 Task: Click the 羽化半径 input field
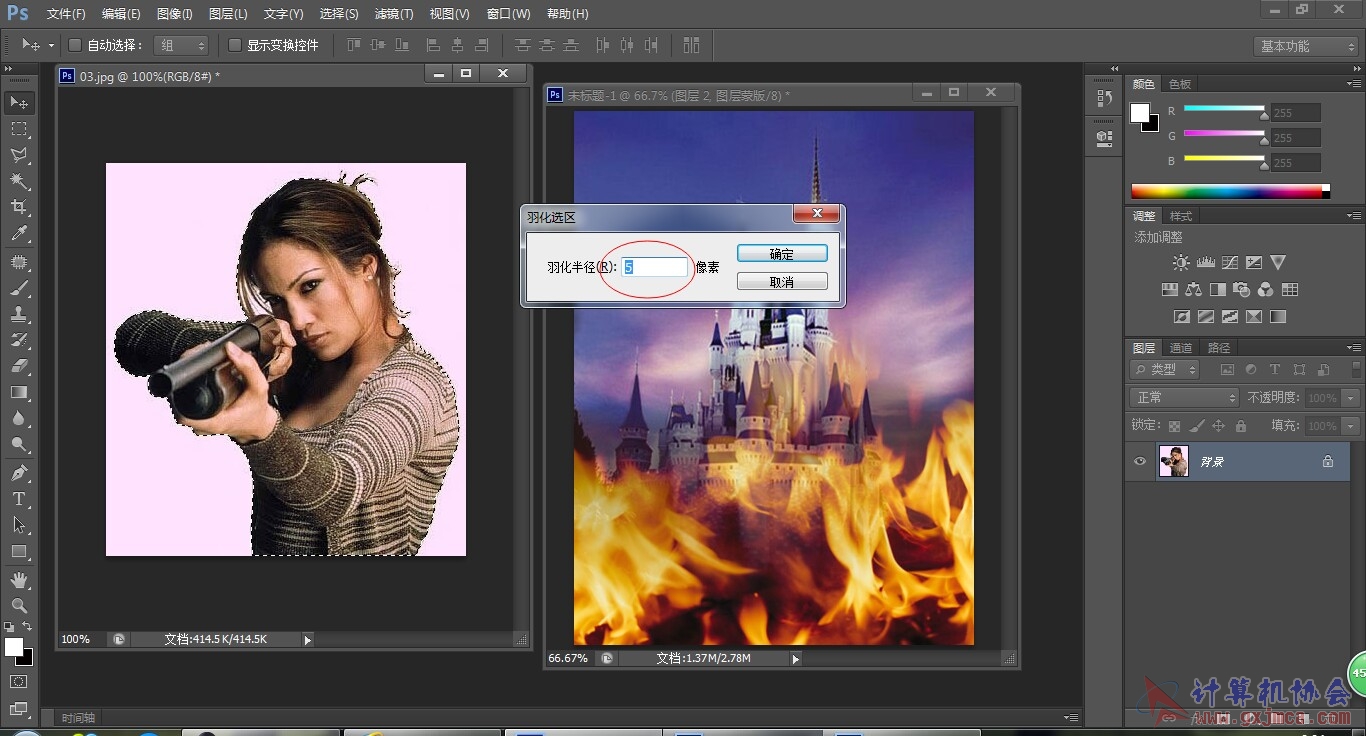click(x=655, y=267)
